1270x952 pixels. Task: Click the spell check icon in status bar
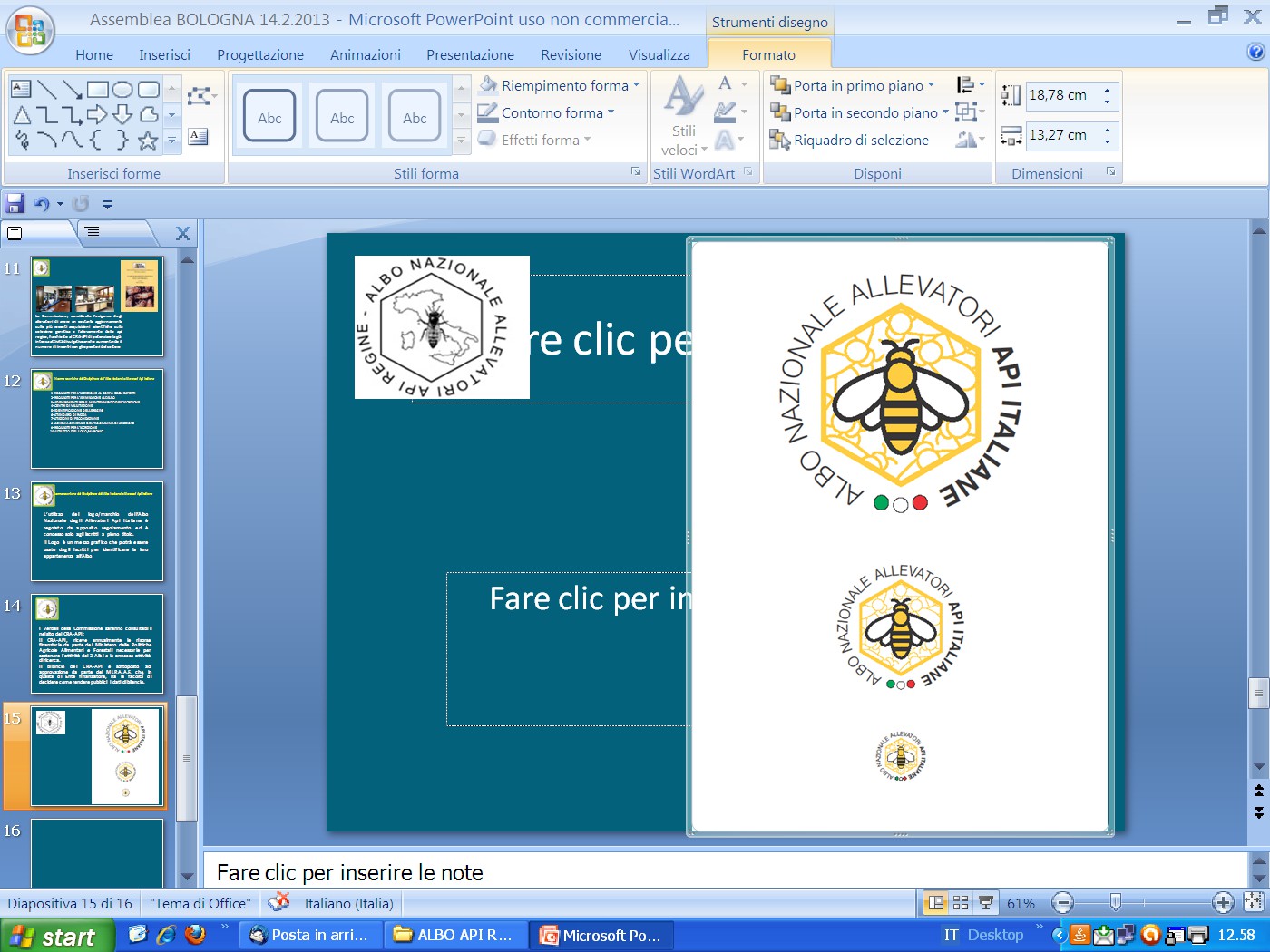(x=279, y=902)
